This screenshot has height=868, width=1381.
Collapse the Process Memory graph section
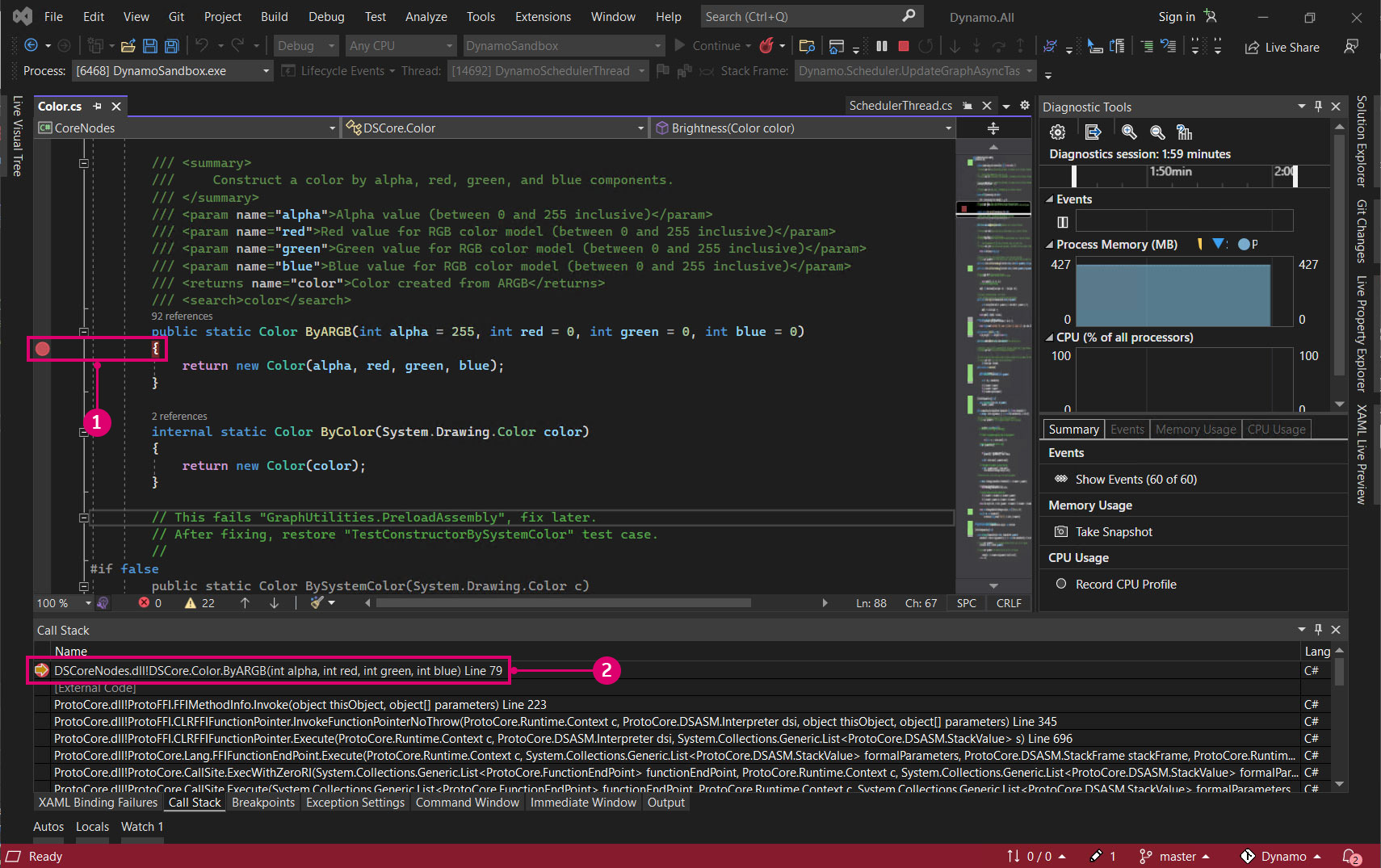point(1050,245)
